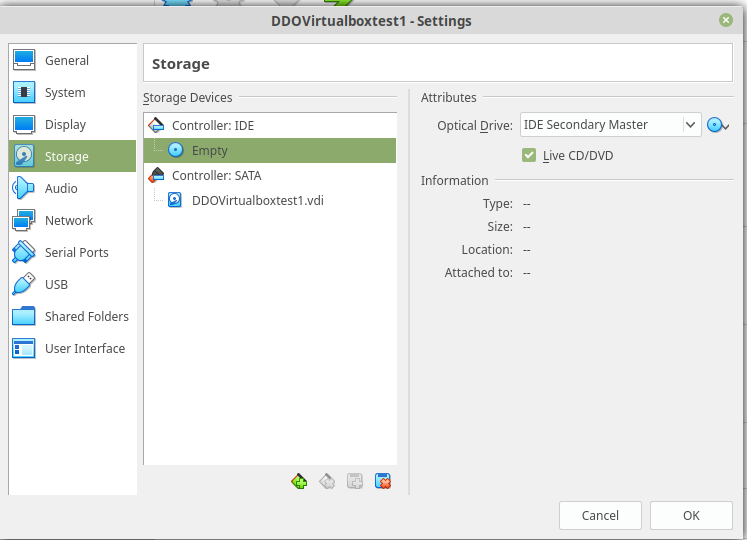
Task: Select the Storage settings category
Action: (72, 156)
